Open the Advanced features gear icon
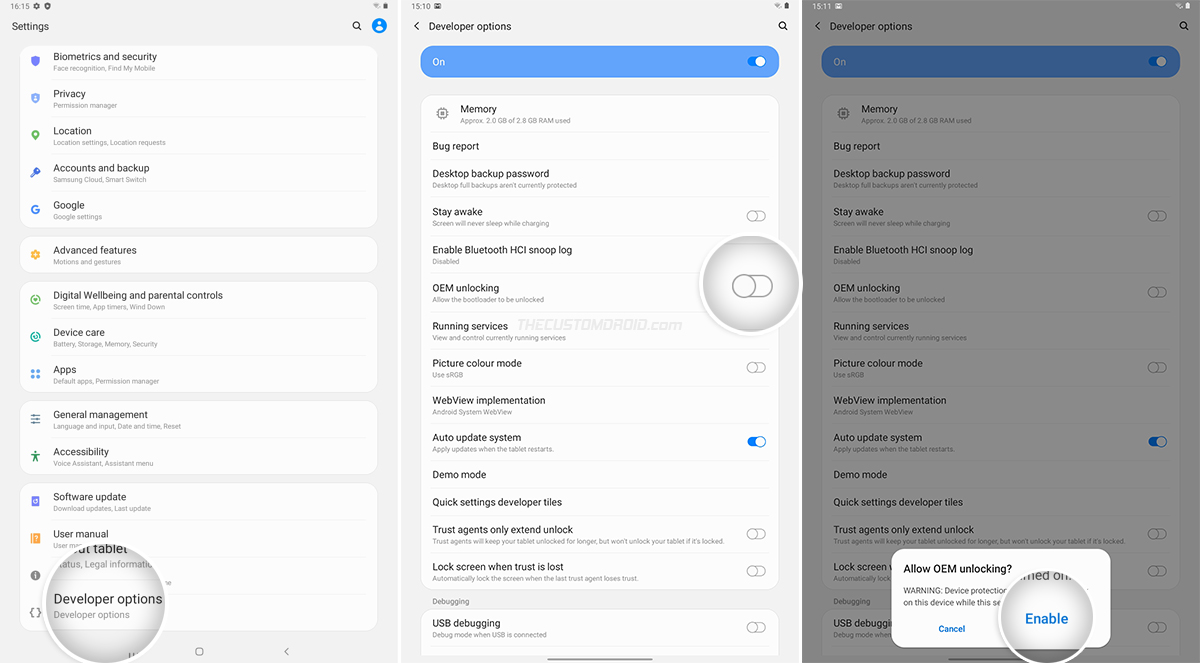 click(x=35, y=255)
